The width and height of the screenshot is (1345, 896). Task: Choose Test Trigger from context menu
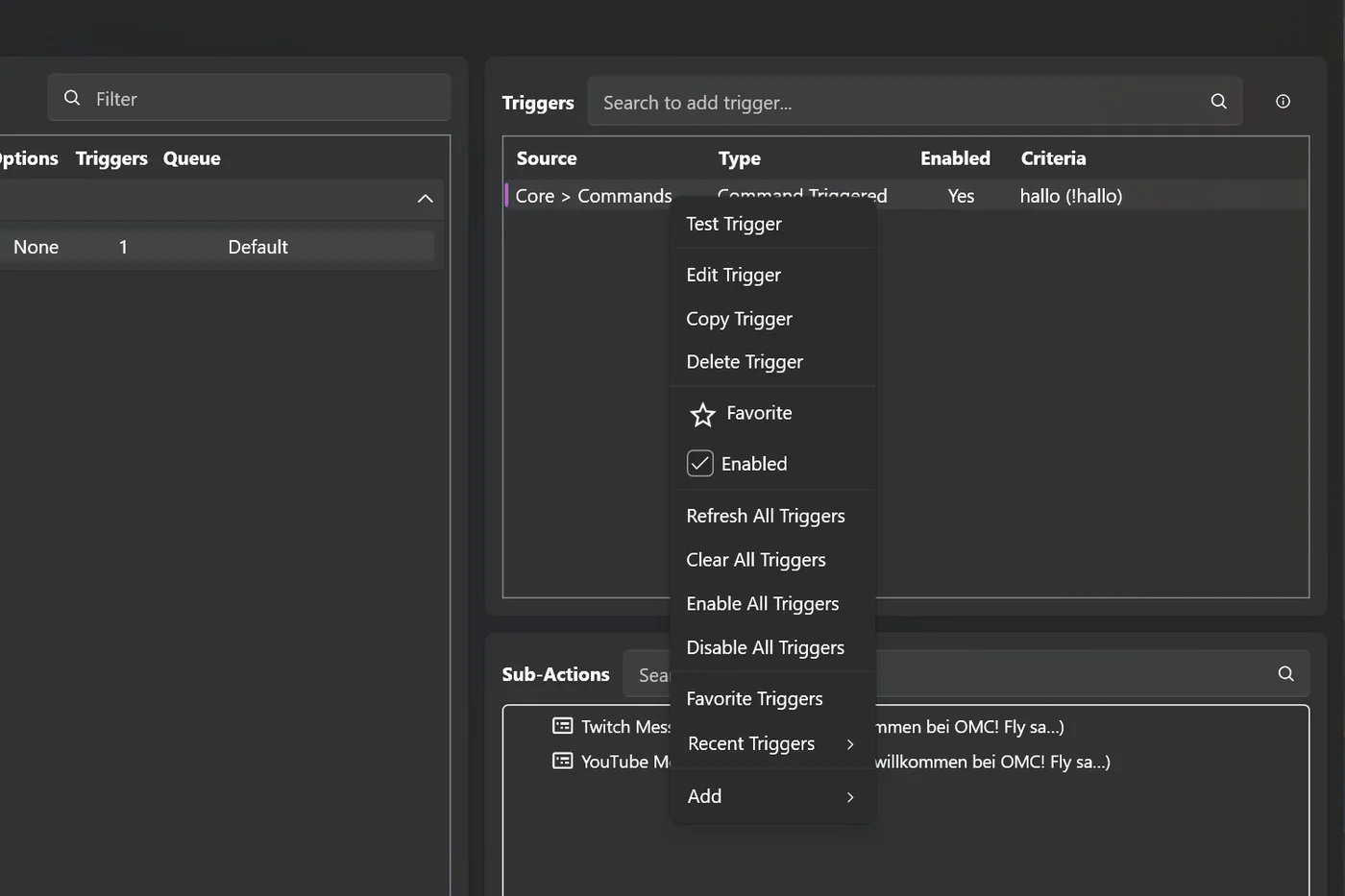[x=772, y=224]
